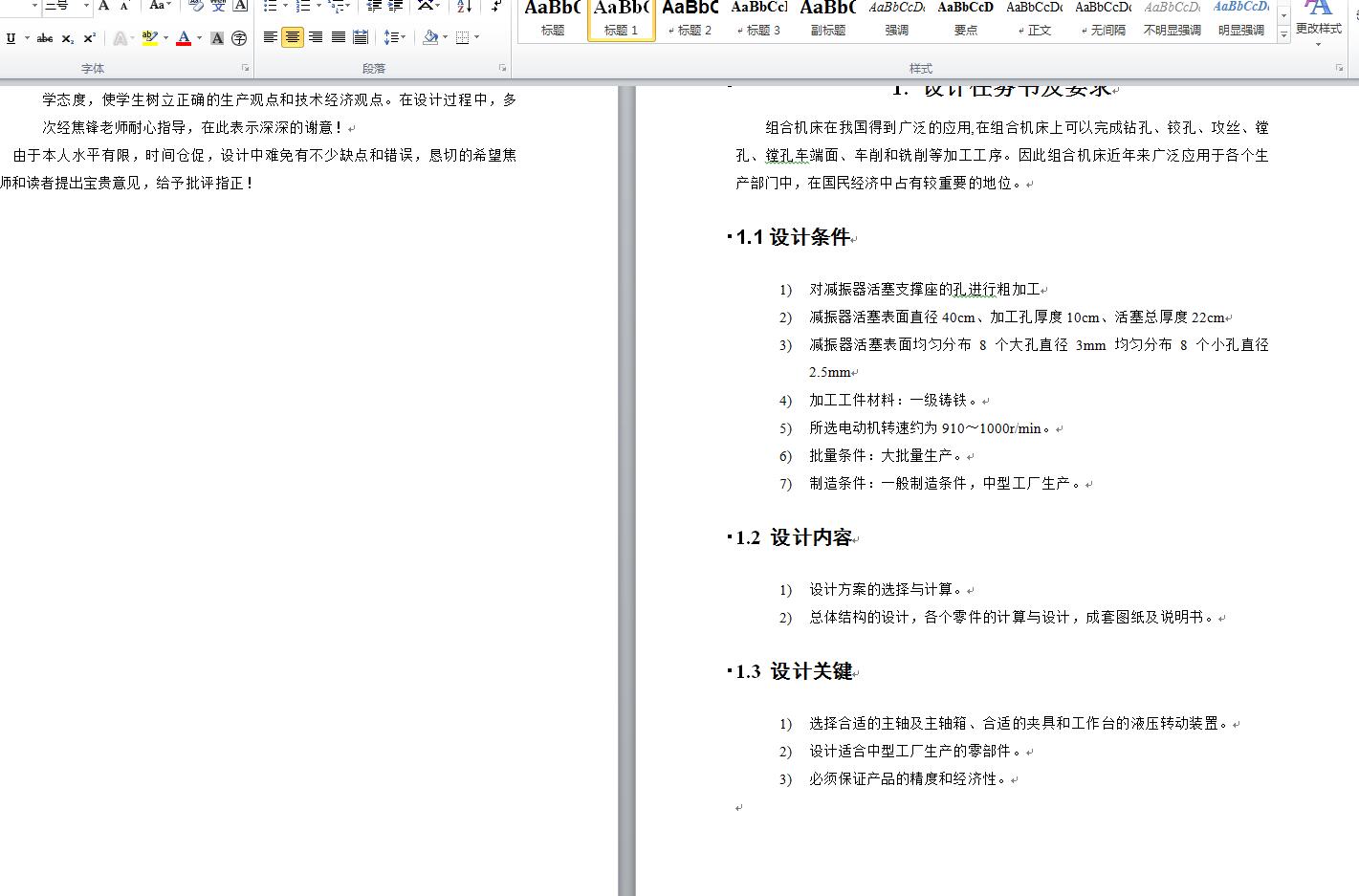The width and height of the screenshot is (1359, 896).
Task: Apply character shading
Action: [x=217, y=38]
